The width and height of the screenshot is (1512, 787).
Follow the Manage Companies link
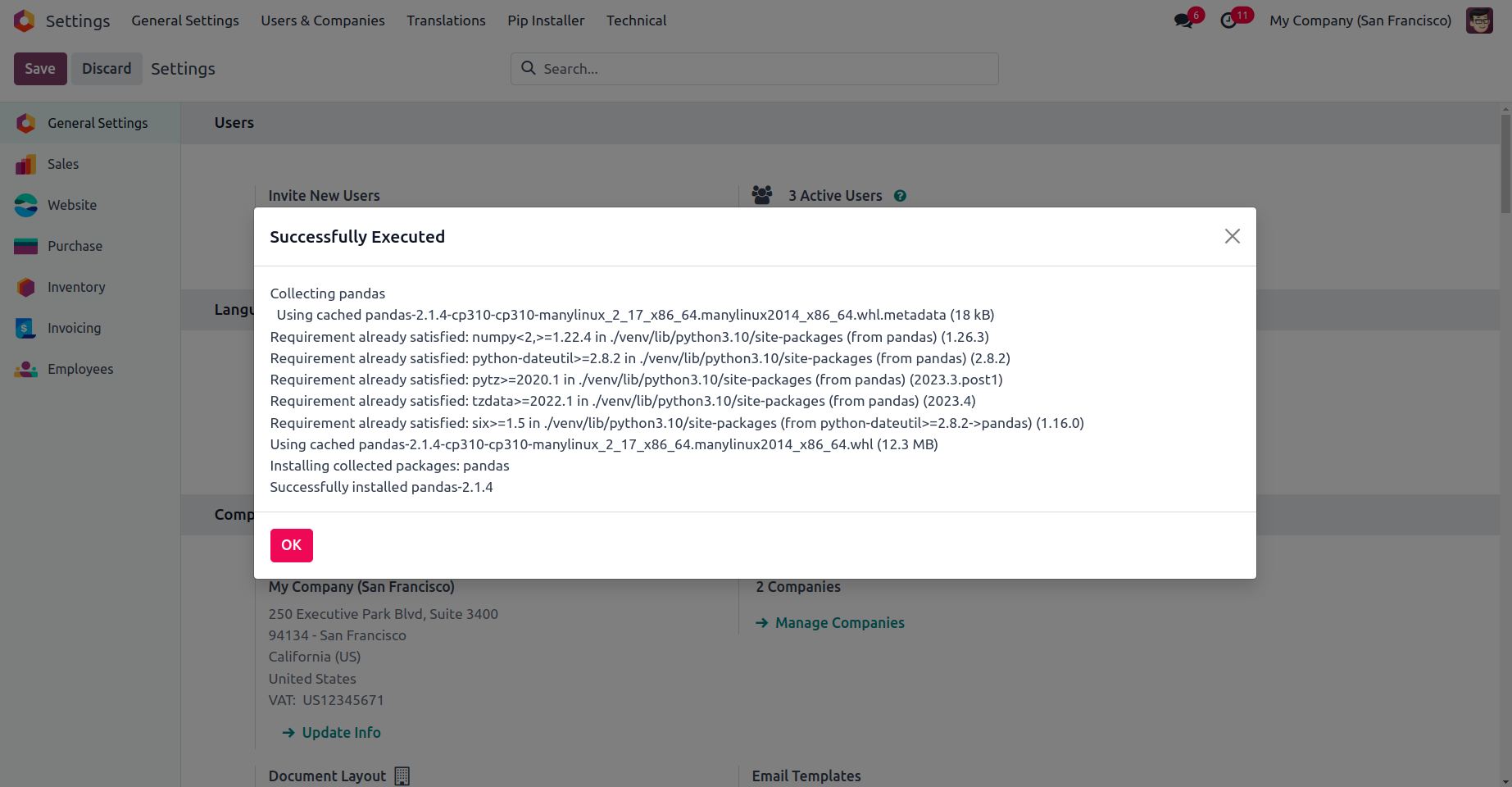tap(839, 623)
